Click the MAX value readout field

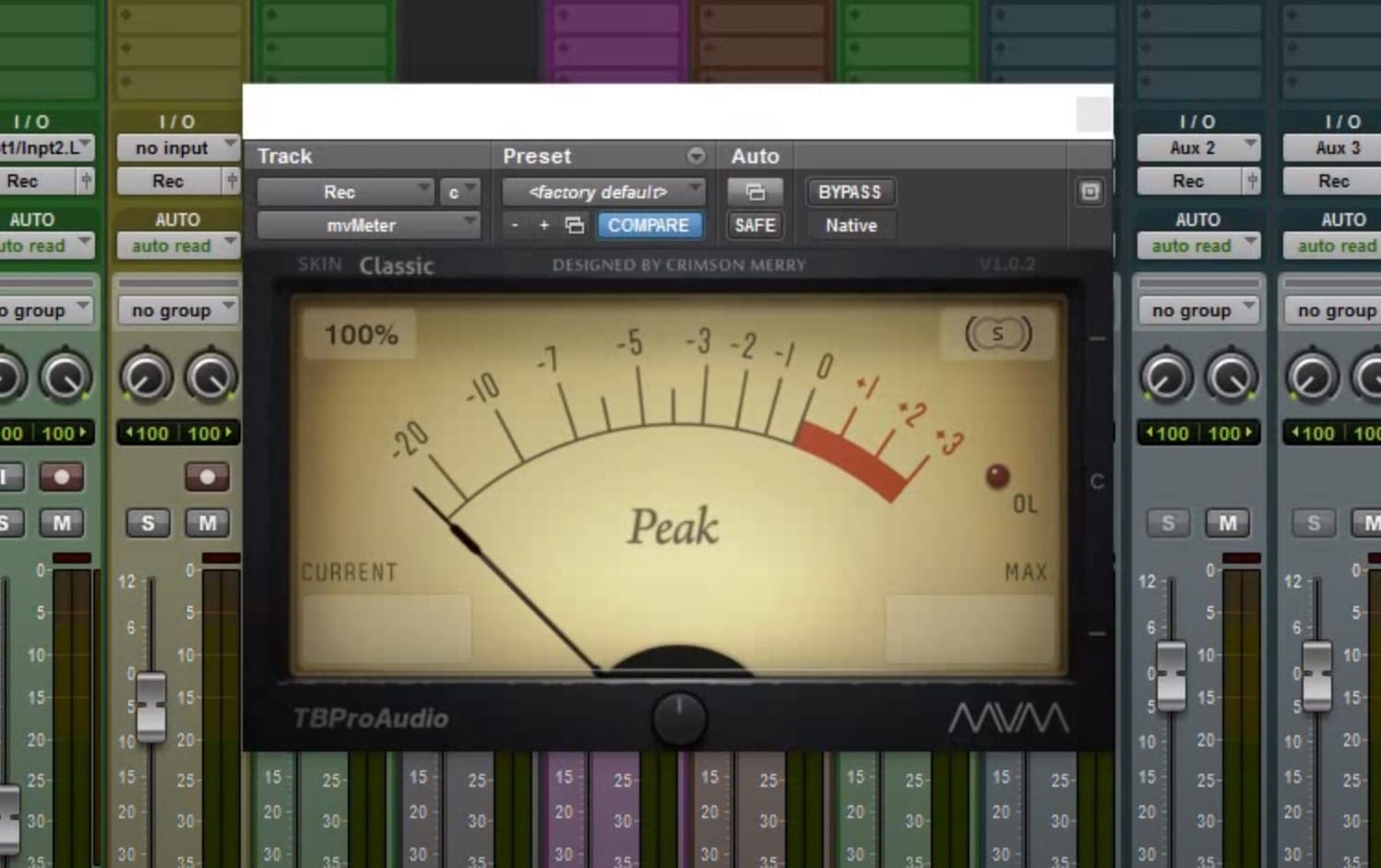tap(970, 627)
